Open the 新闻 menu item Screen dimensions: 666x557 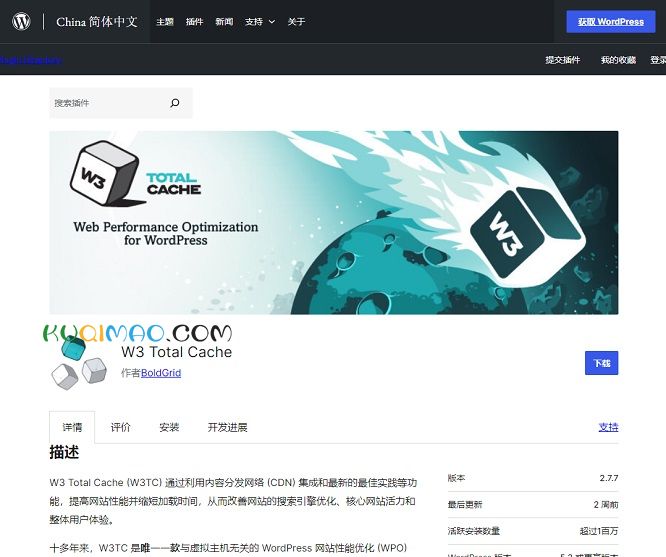224,22
